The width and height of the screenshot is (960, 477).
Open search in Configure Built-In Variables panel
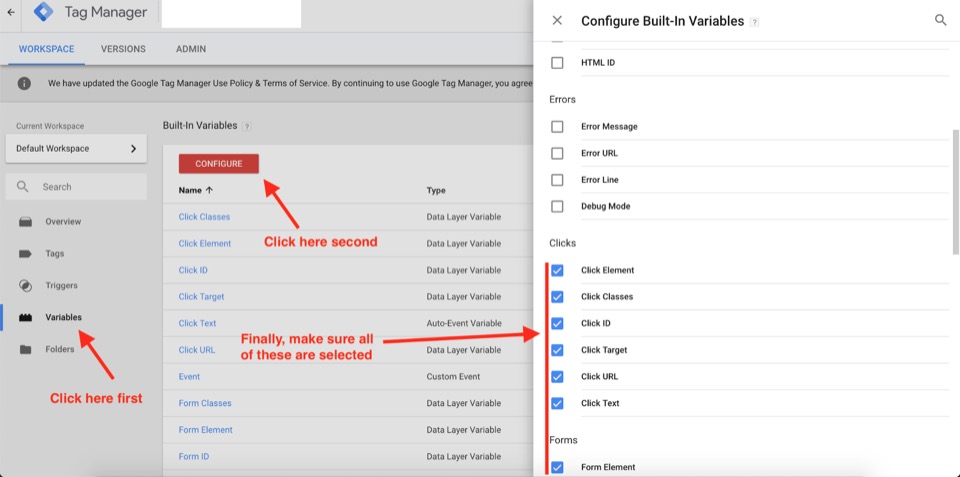pos(940,20)
